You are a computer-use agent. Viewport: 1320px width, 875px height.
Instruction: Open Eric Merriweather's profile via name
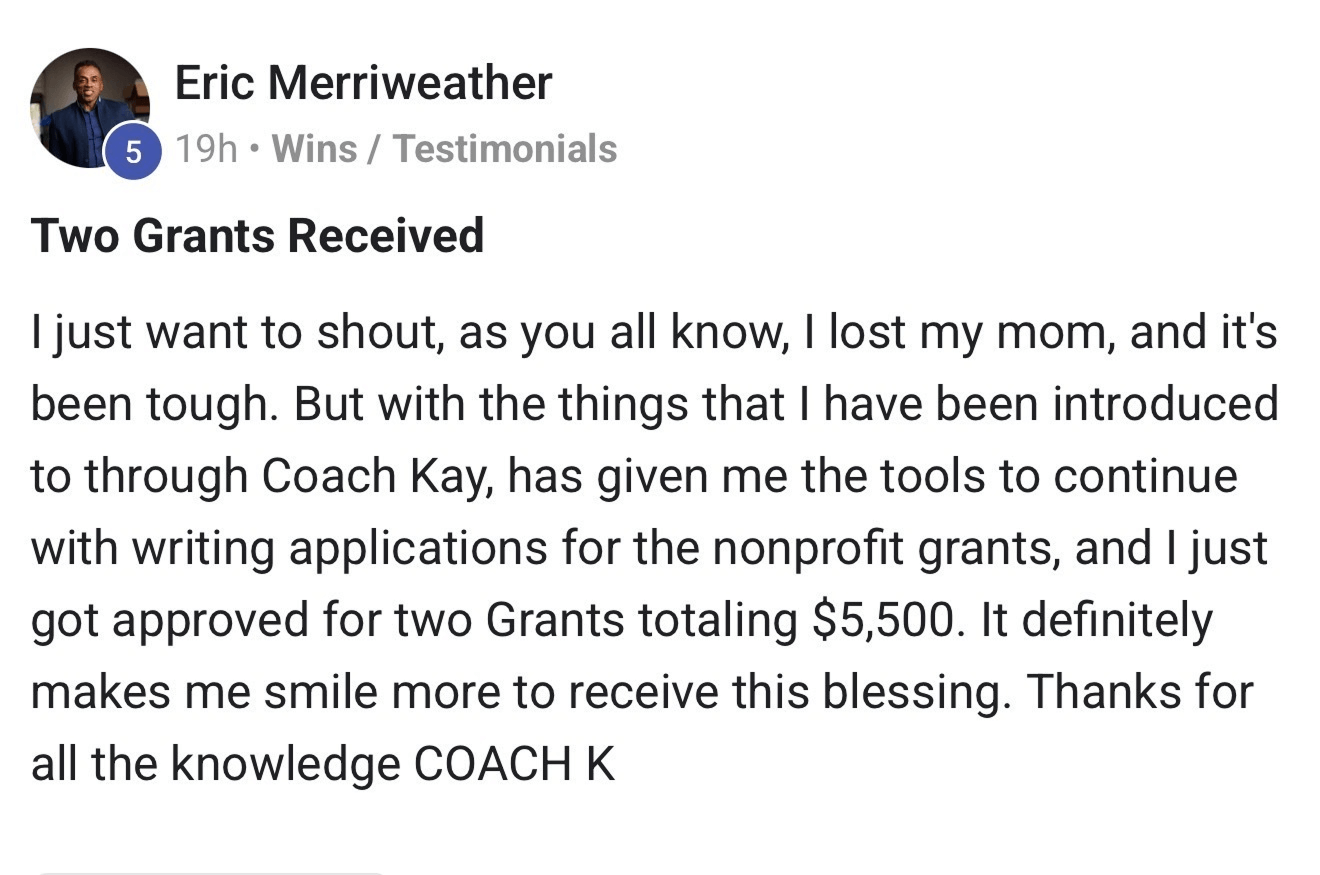pos(363,83)
